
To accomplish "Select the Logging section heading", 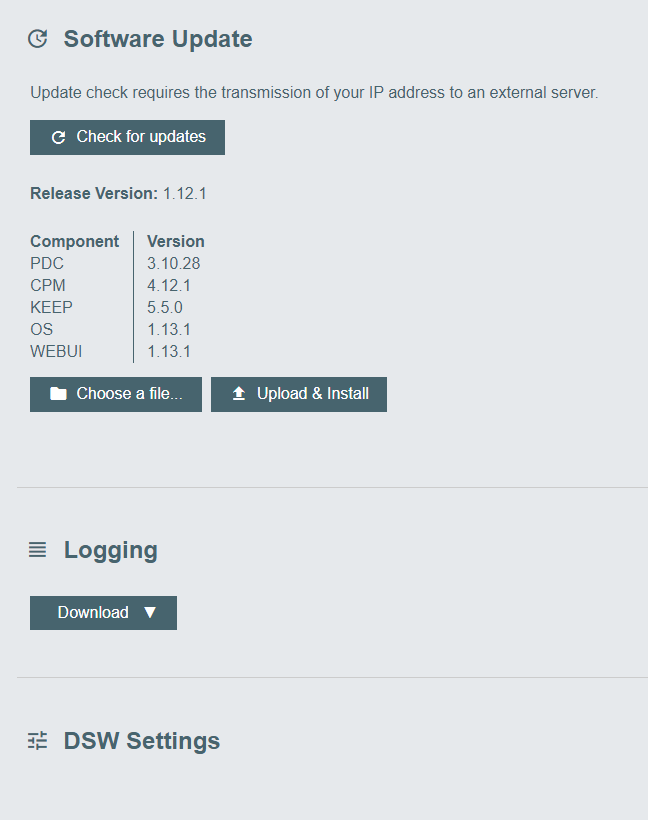I will [111, 550].
